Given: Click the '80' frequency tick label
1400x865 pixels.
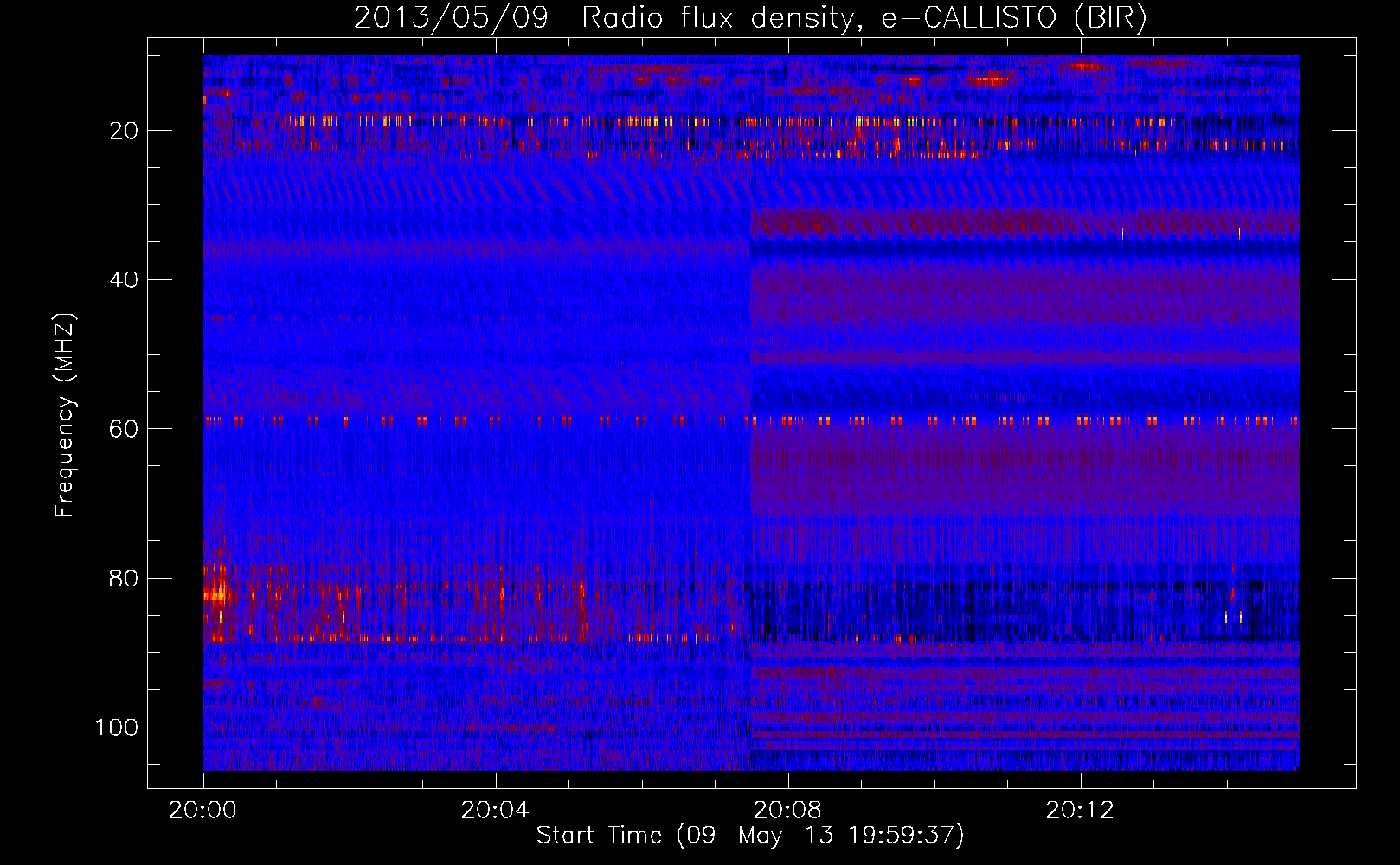Looking at the screenshot, I should pos(124,579).
